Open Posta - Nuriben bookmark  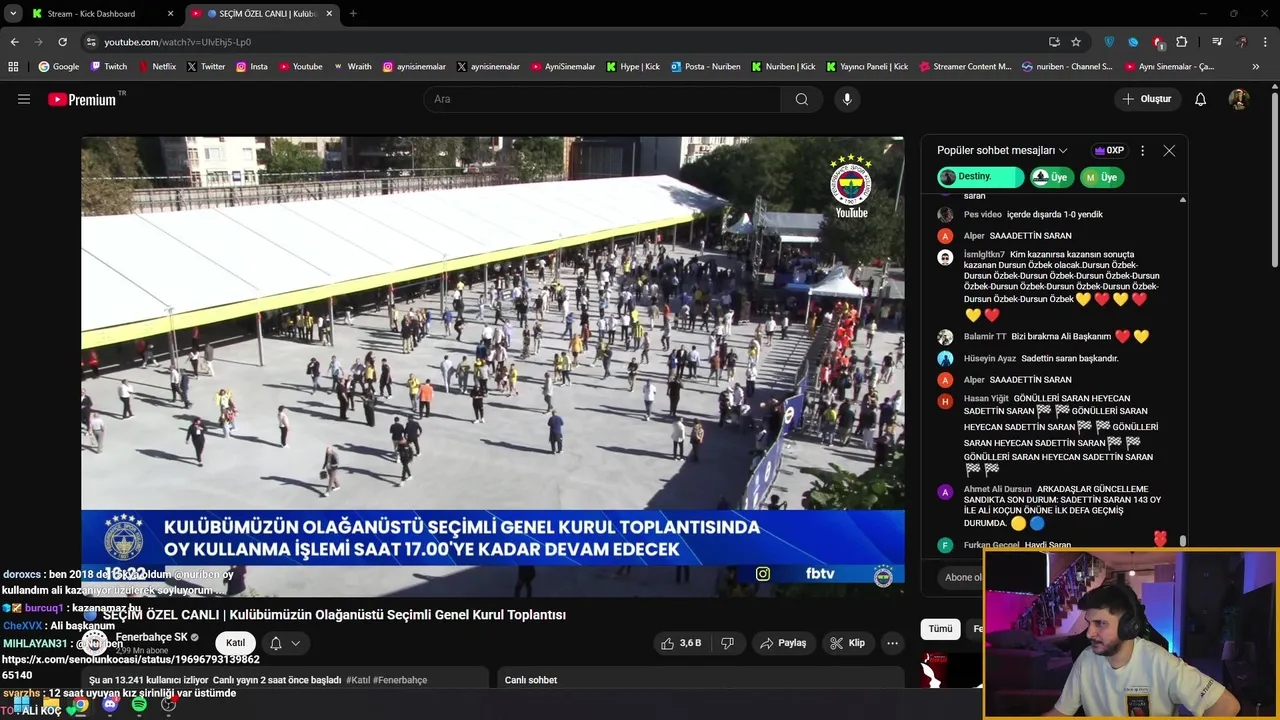706,67
